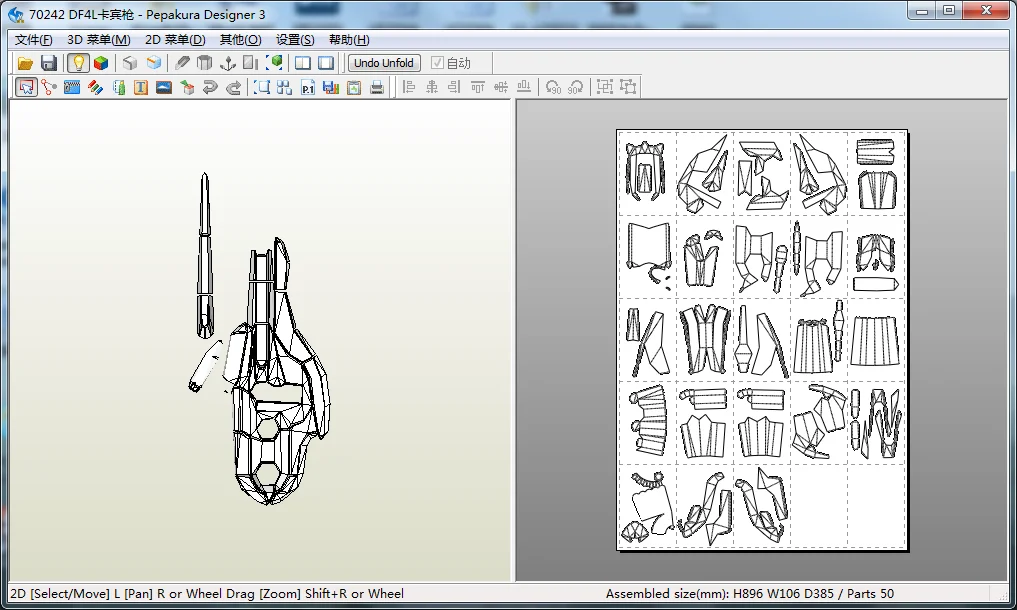Open the 设置(S) menu
Viewport: 1017px width, 610px height.
point(295,40)
